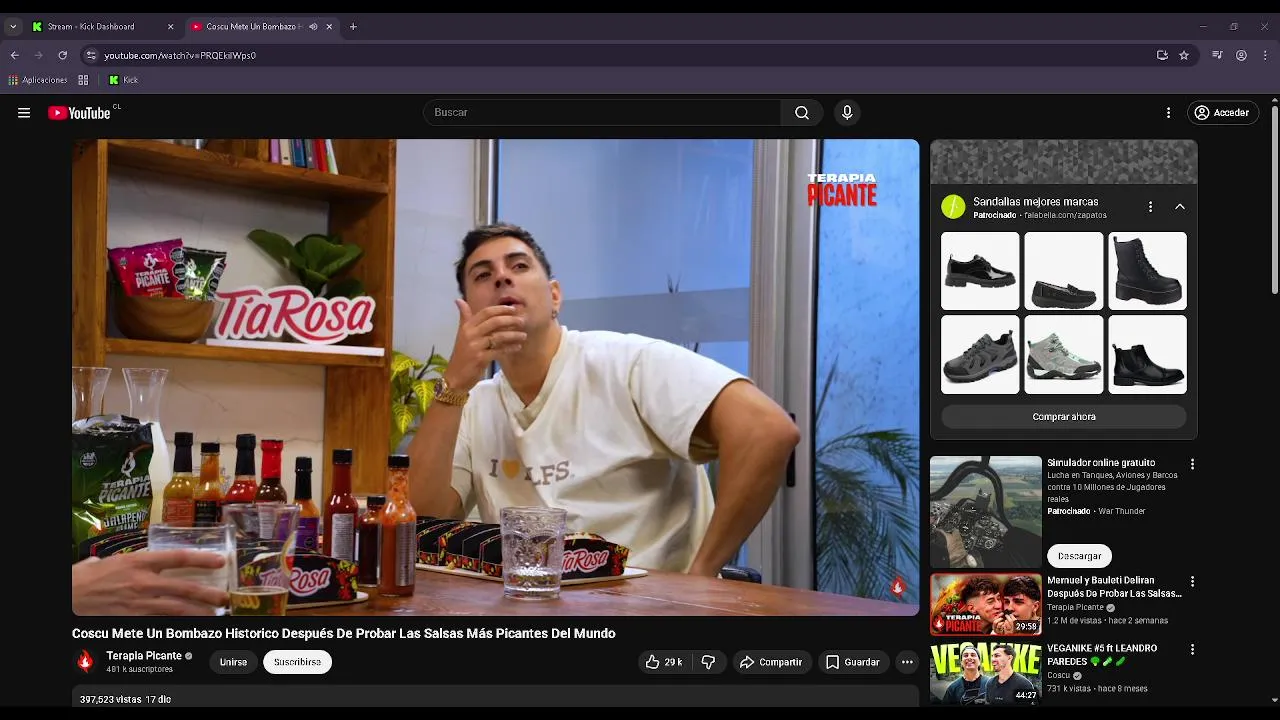Like the video with thumbs up icon

tap(663, 662)
